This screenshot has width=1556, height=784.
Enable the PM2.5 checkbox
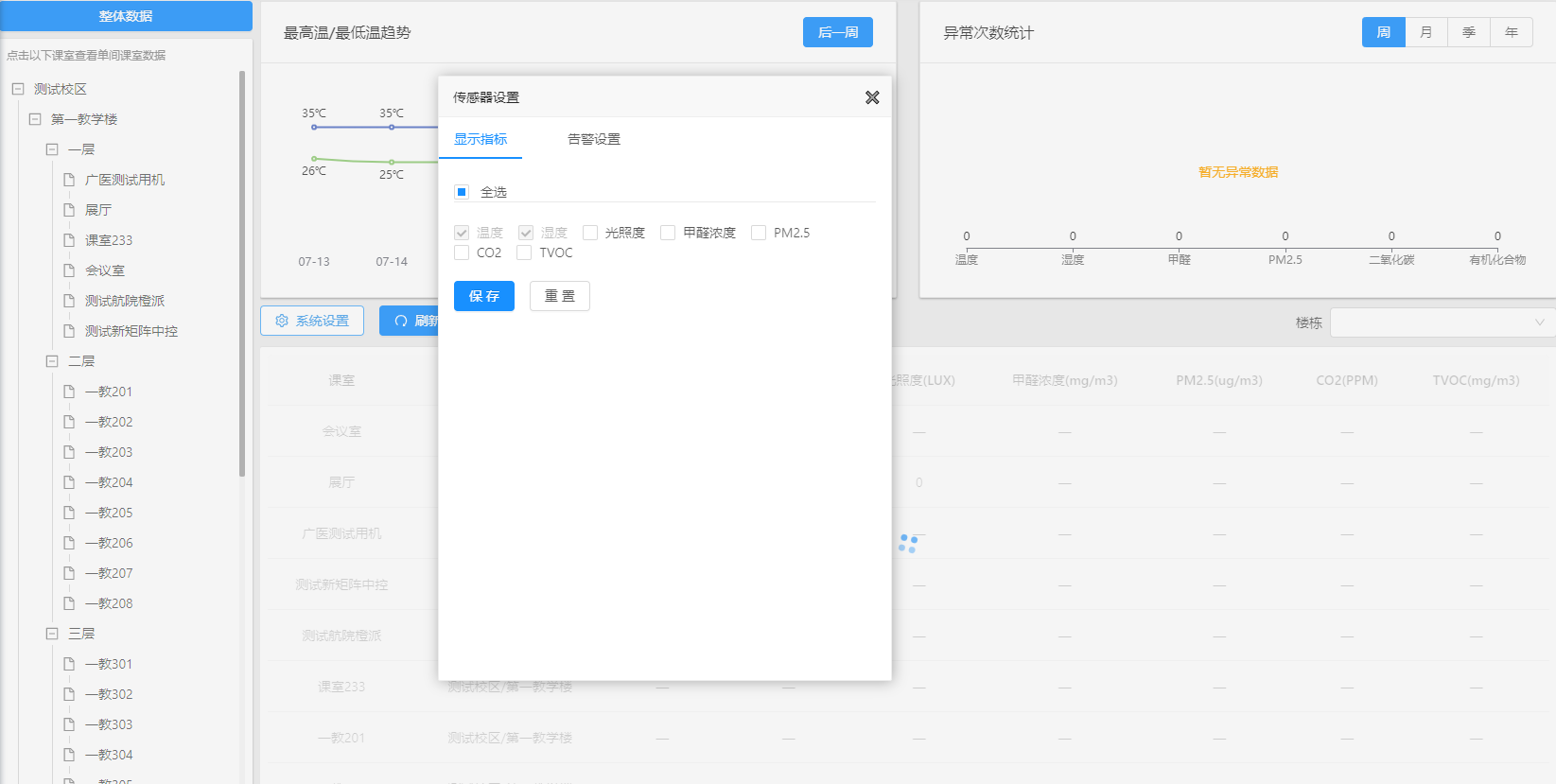[759, 233]
